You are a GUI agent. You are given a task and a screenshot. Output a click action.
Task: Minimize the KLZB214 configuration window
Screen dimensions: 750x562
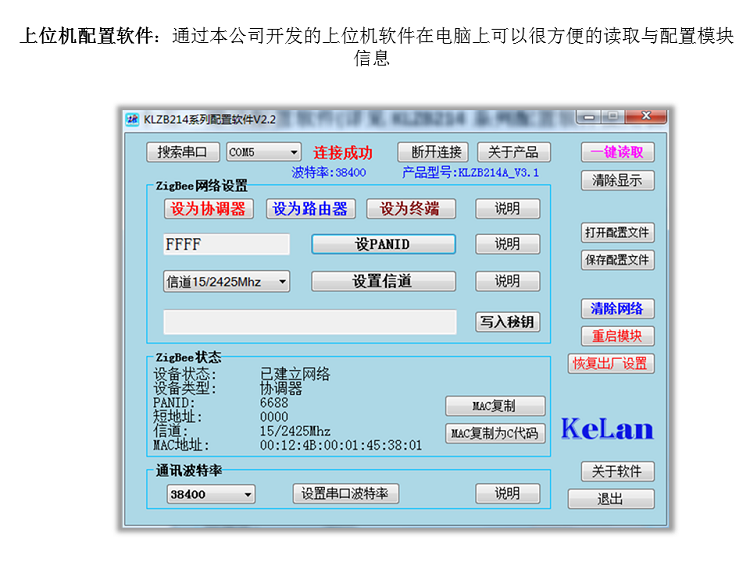point(589,116)
